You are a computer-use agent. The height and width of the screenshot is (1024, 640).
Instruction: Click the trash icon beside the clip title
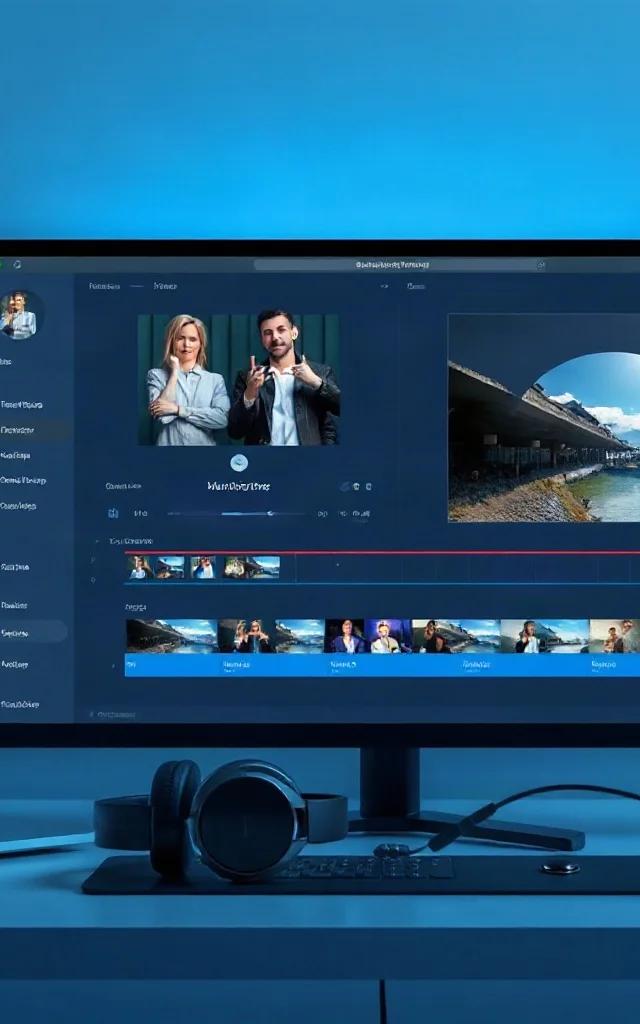click(x=357, y=487)
